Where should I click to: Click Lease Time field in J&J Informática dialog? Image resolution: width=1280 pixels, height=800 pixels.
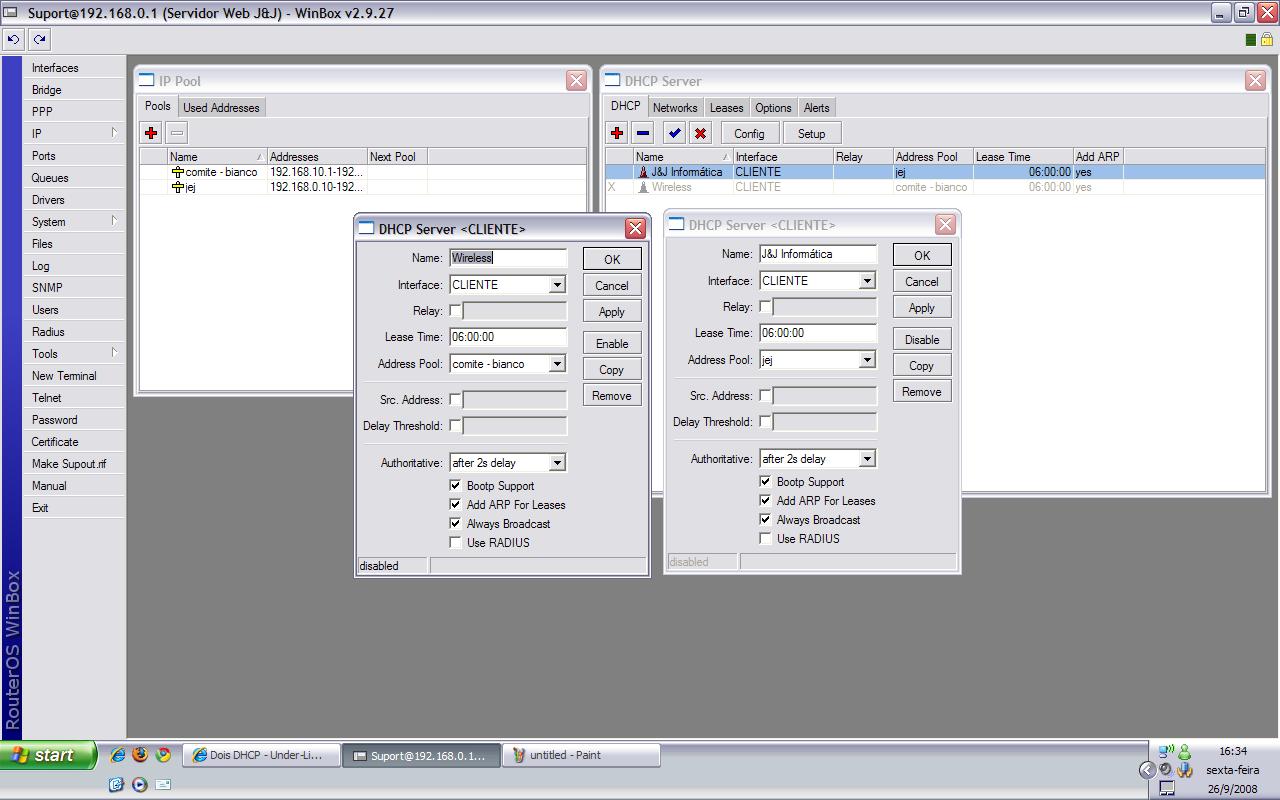tap(817, 333)
